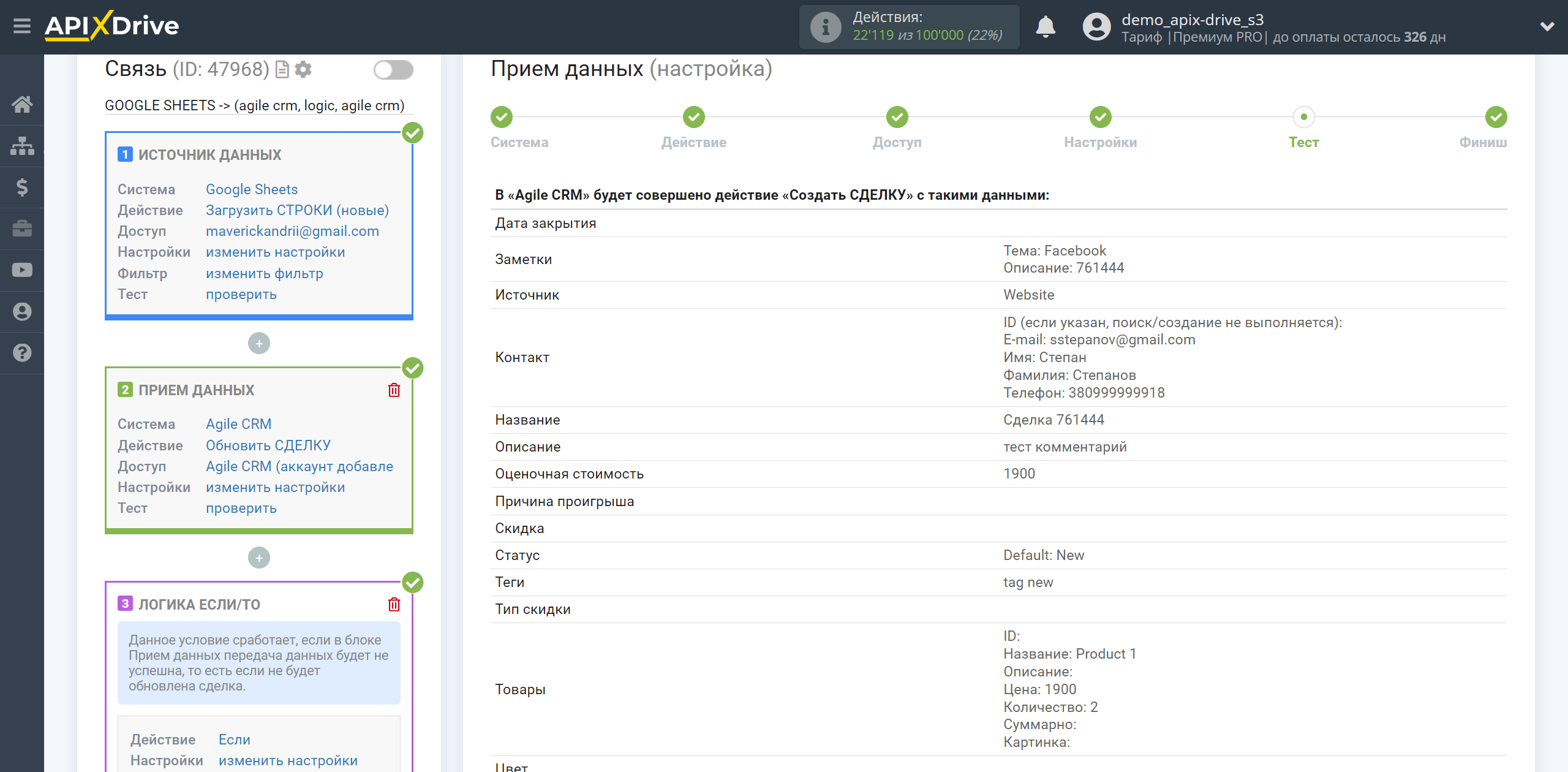Image resolution: width=1568 pixels, height=772 pixels.
Task: Click the Количество: 2 line
Action: pyautogui.click(x=1050, y=707)
